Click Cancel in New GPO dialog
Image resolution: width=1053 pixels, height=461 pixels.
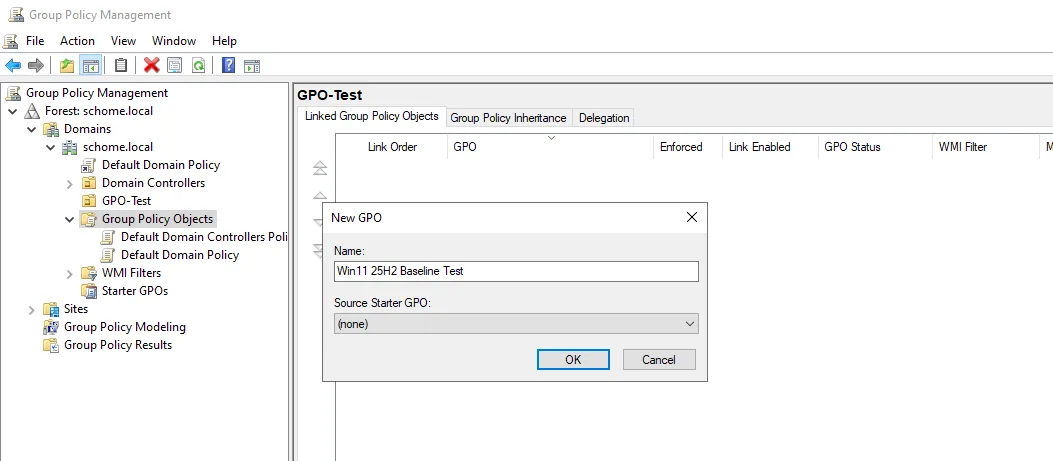pos(659,360)
